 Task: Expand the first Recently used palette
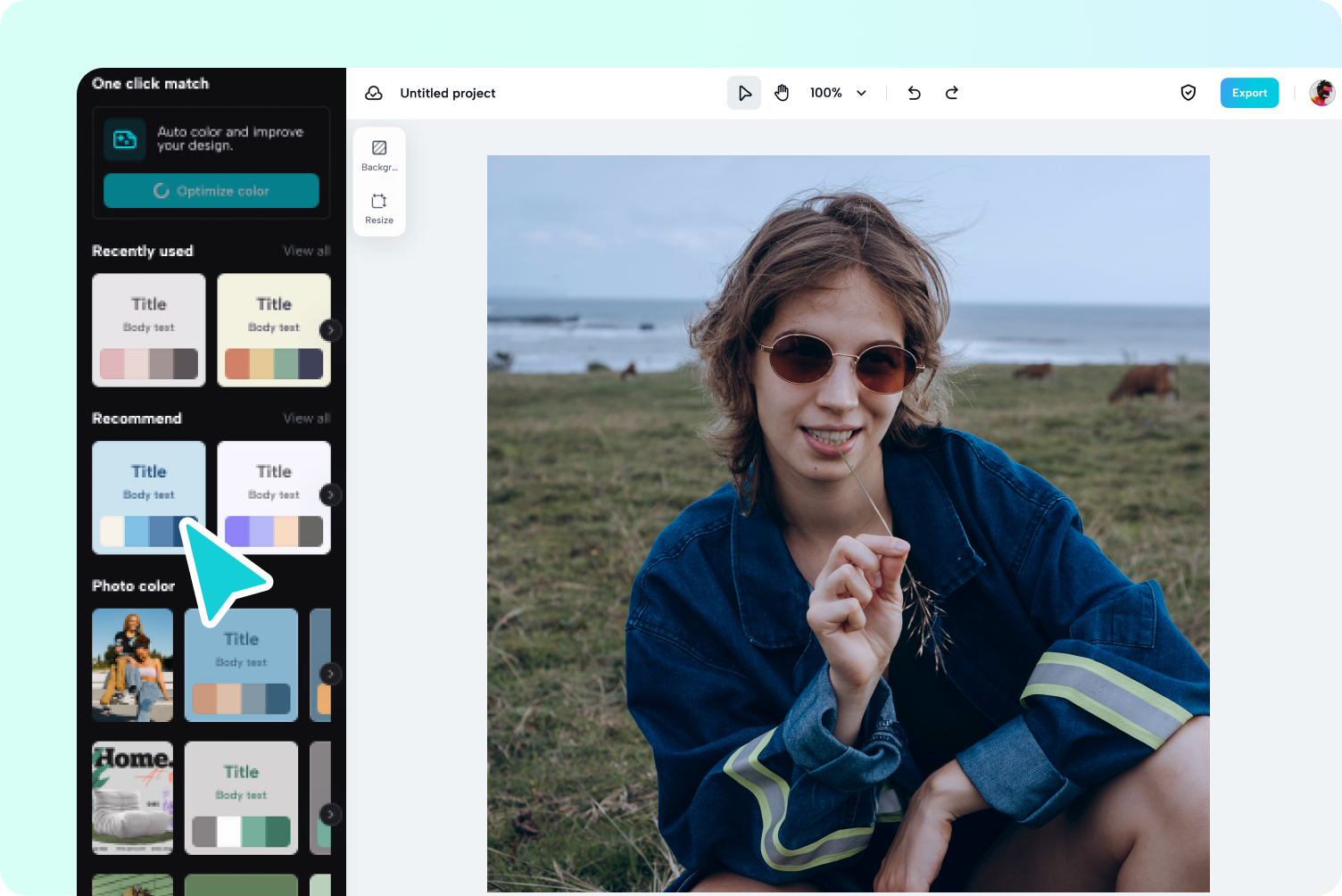coord(329,329)
